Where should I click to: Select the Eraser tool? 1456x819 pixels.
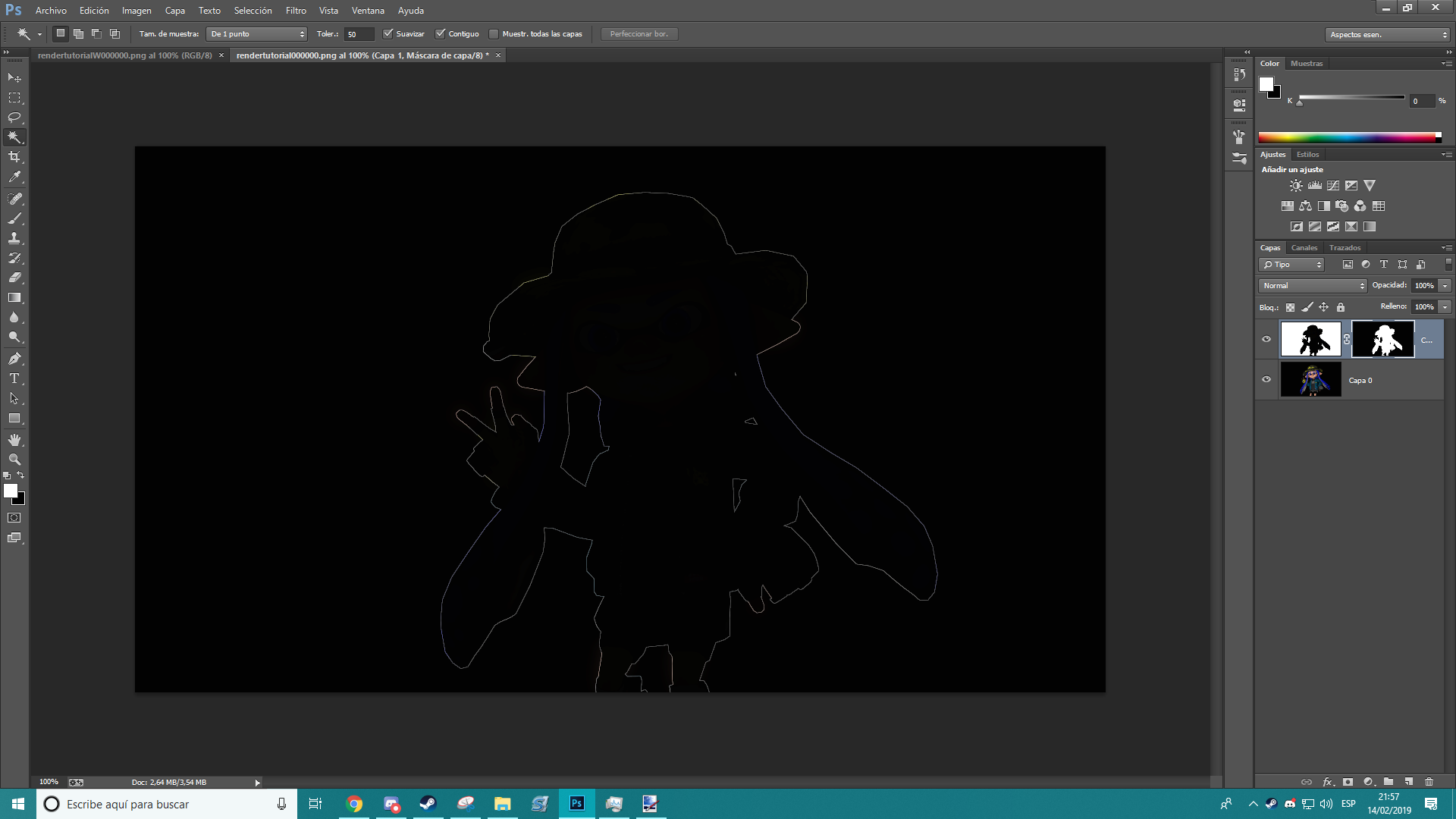tap(14, 278)
